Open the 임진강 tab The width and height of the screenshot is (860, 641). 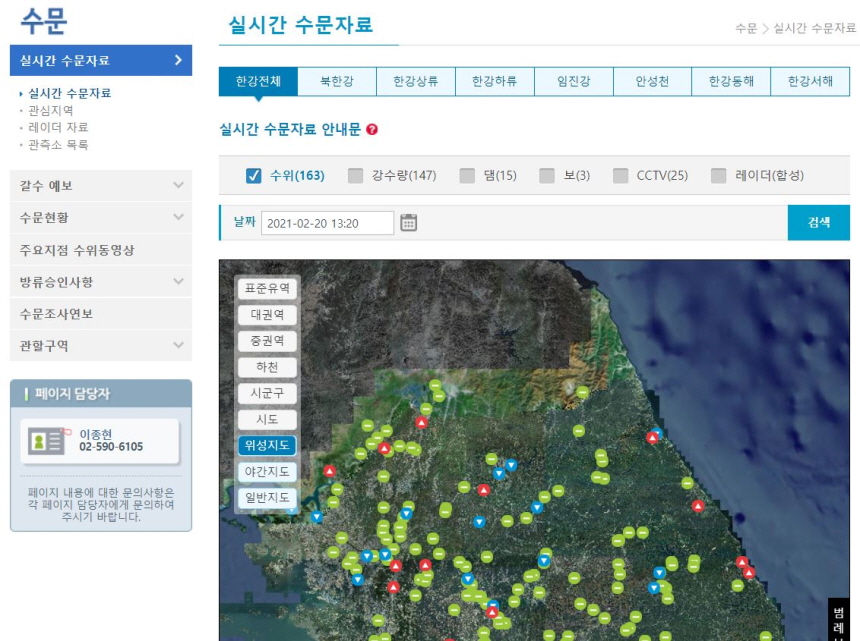point(573,81)
